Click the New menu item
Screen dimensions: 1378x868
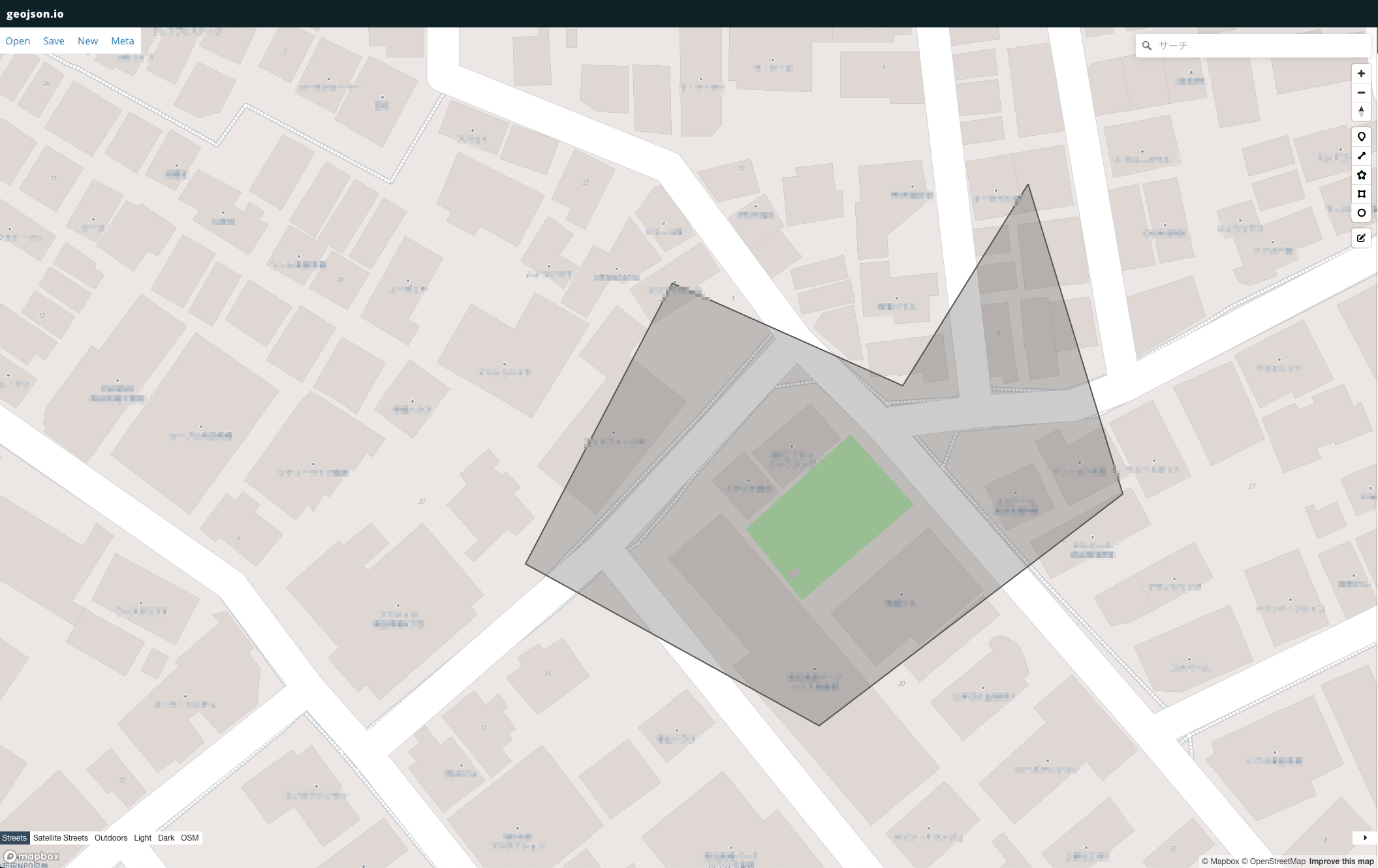coord(87,40)
